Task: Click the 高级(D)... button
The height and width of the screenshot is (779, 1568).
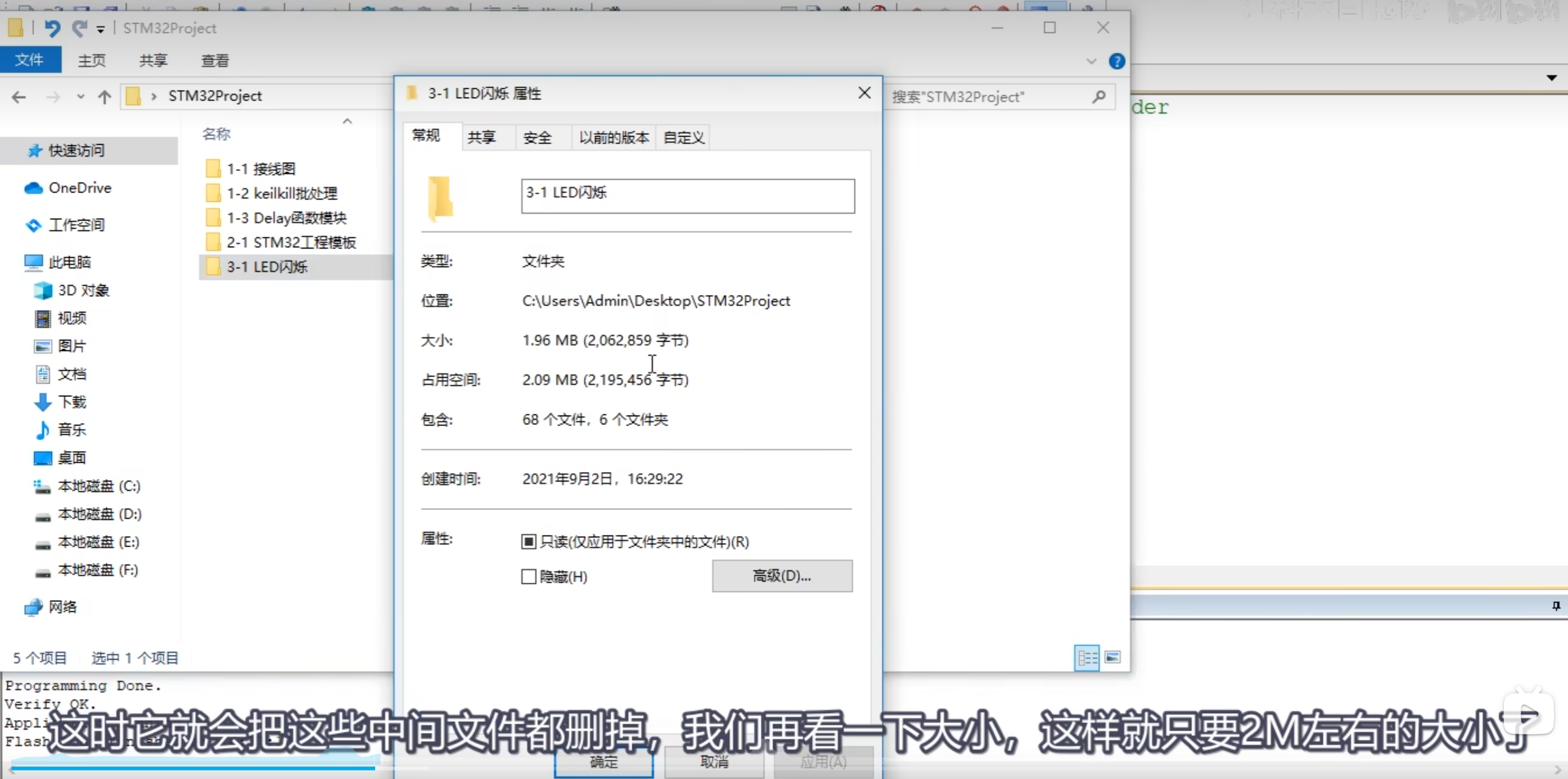Action: 781,576
